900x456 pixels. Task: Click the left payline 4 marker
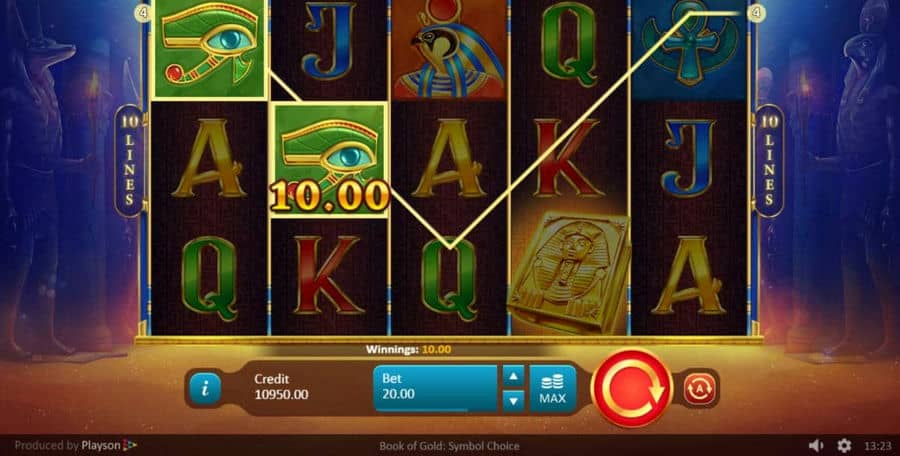[142, 12]
